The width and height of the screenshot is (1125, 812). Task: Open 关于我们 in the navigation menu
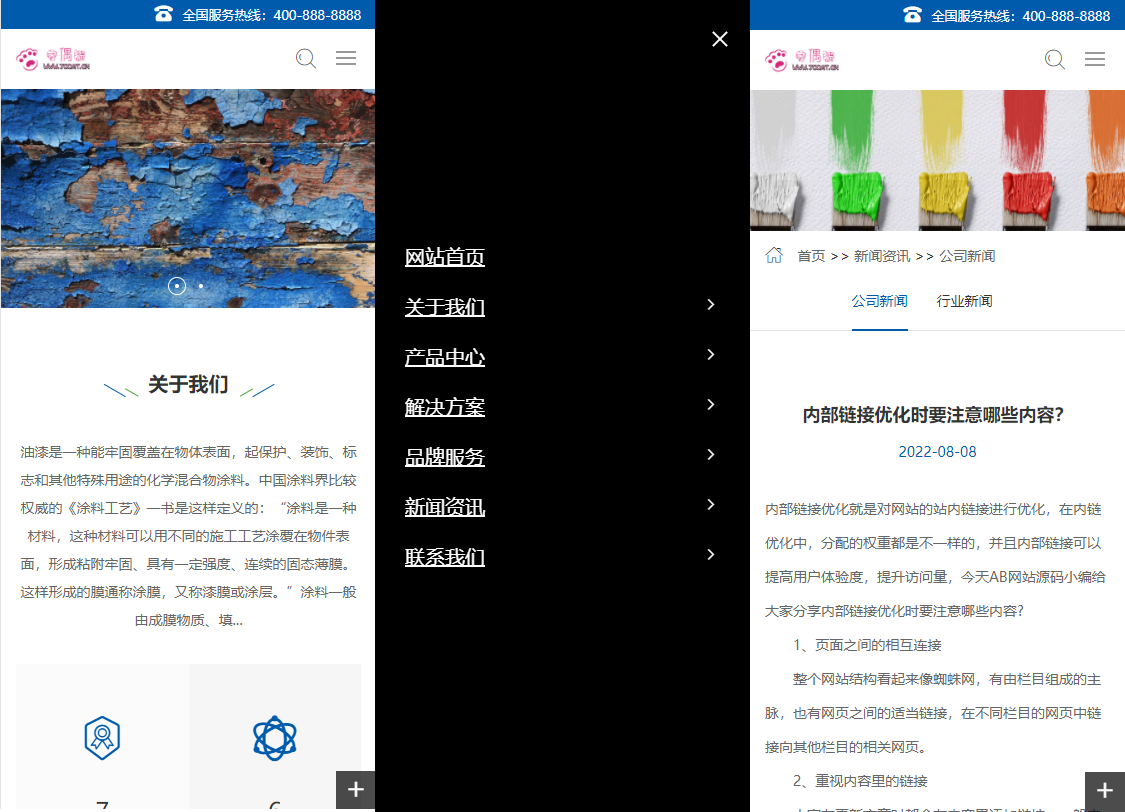point(445,307)
